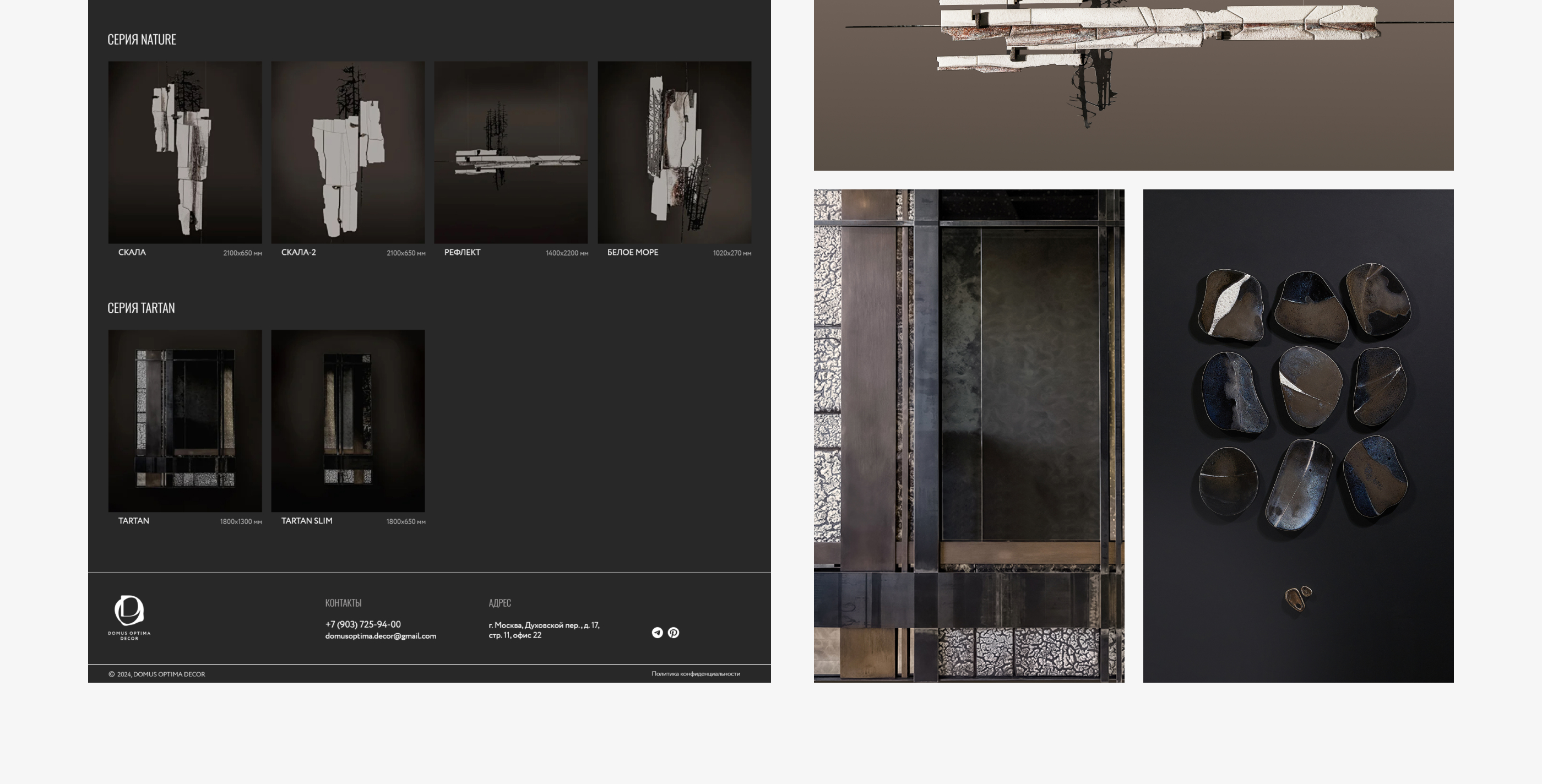Click the phone number +7 (903) 725-94-00

point(363,624)
